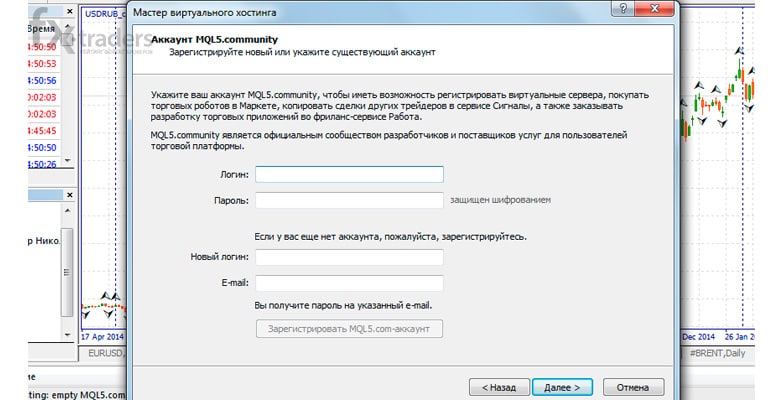Close the lower left navigator panel X

click(70, 195)
